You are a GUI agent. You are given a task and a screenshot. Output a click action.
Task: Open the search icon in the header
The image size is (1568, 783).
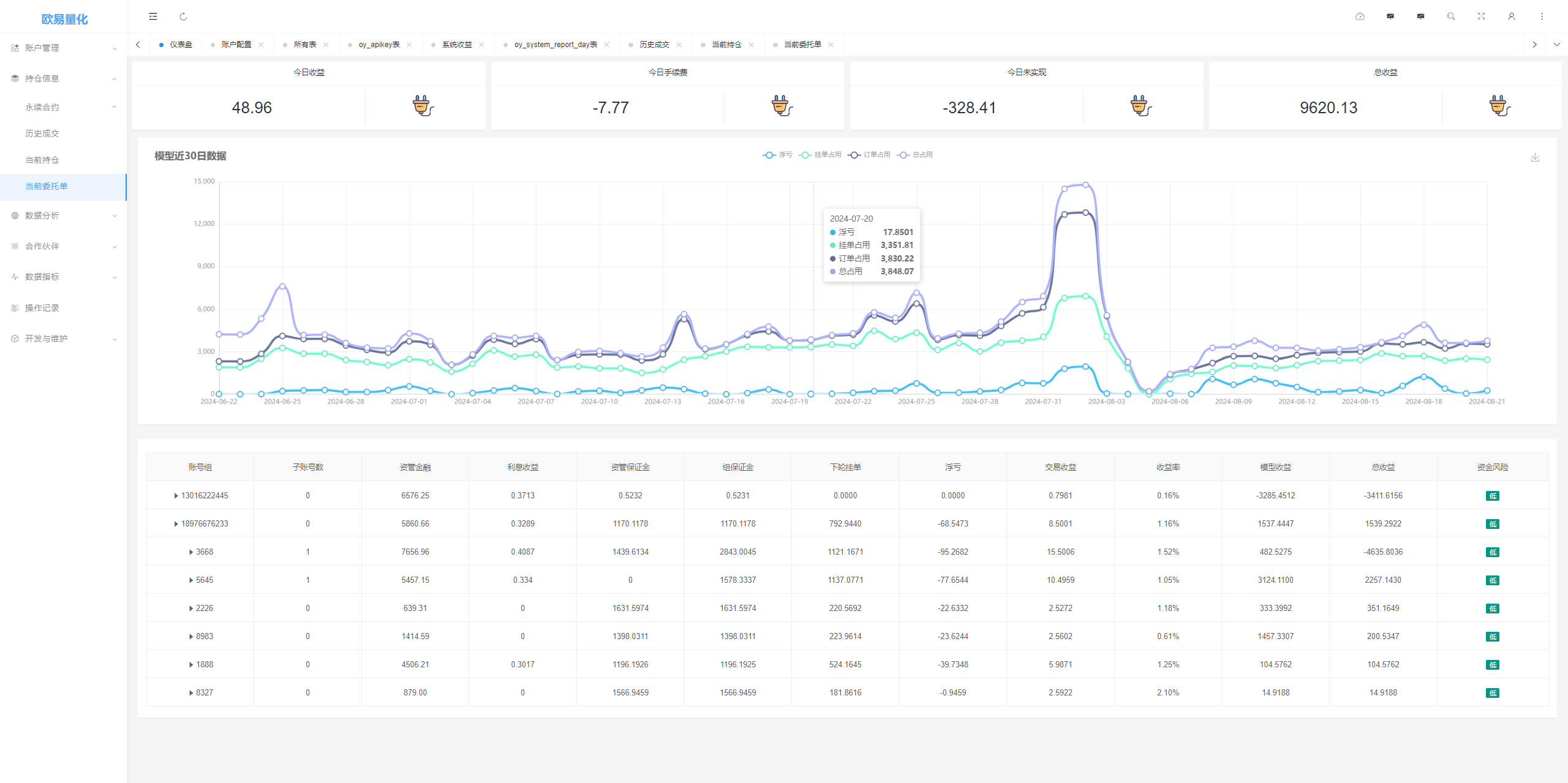coord(1451,17)
